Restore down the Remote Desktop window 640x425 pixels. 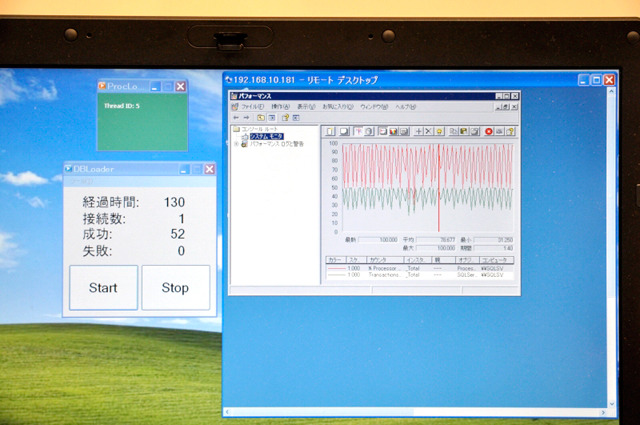tap(596, 80)
